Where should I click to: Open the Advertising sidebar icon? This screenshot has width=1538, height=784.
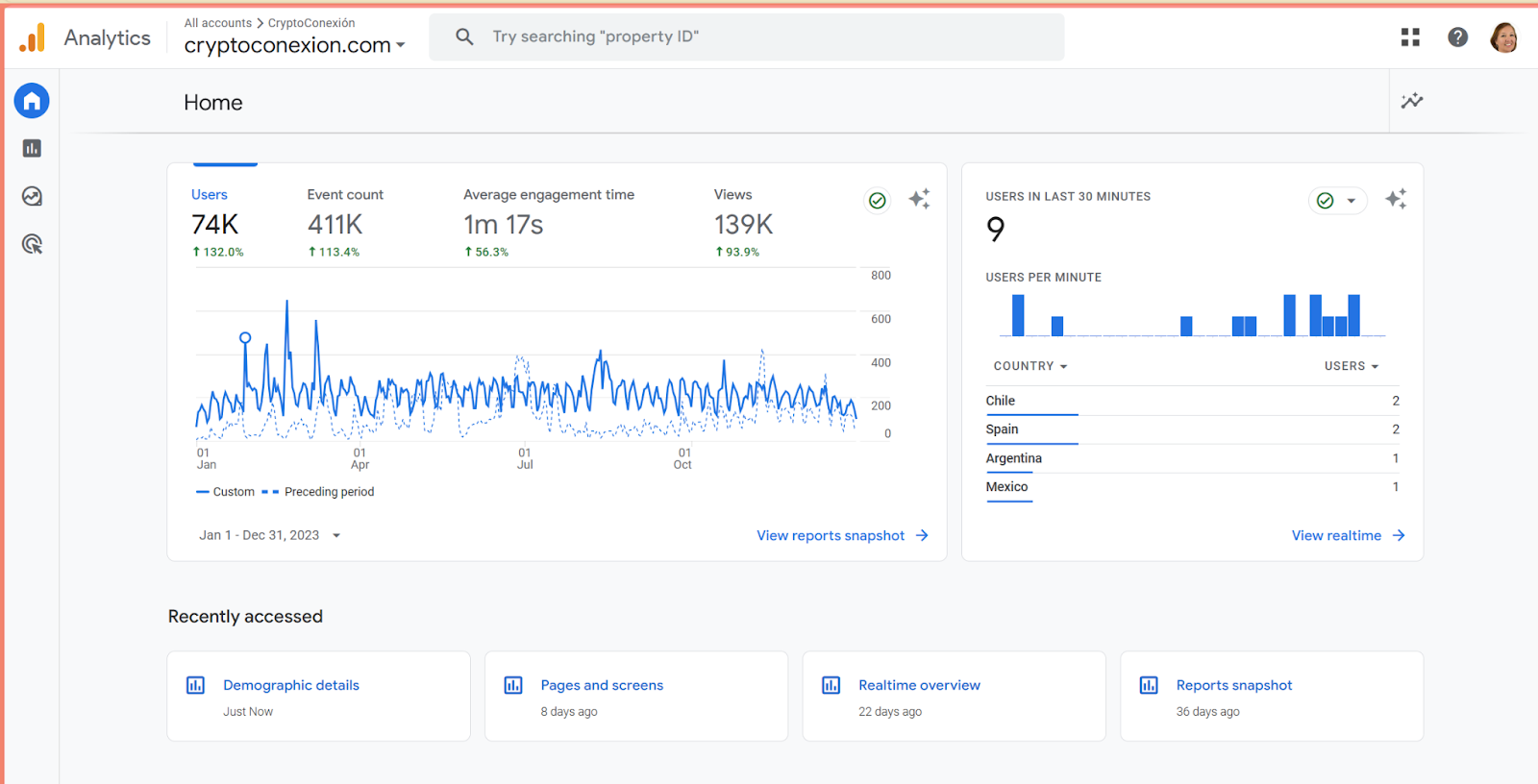point(32,244)
